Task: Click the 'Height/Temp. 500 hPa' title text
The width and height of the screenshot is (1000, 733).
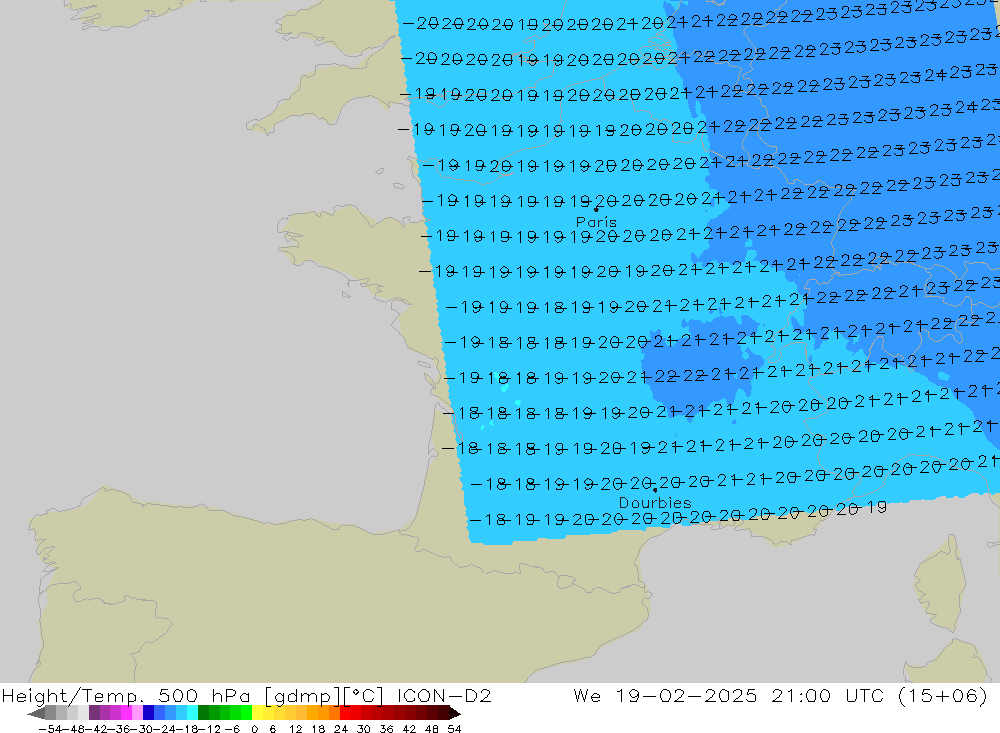Action: point(126,695)
